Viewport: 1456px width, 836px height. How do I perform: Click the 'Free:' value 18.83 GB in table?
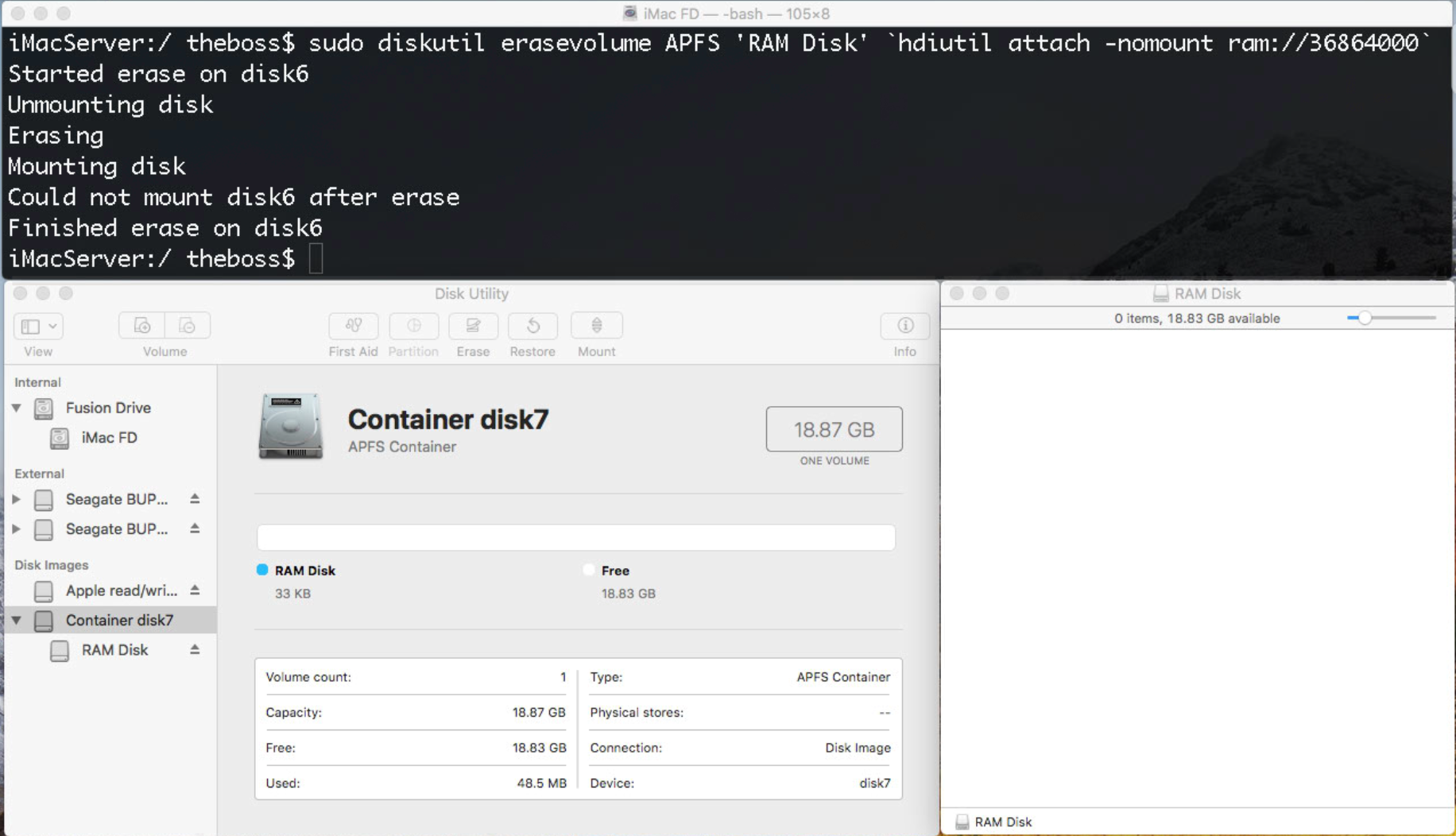539,748
